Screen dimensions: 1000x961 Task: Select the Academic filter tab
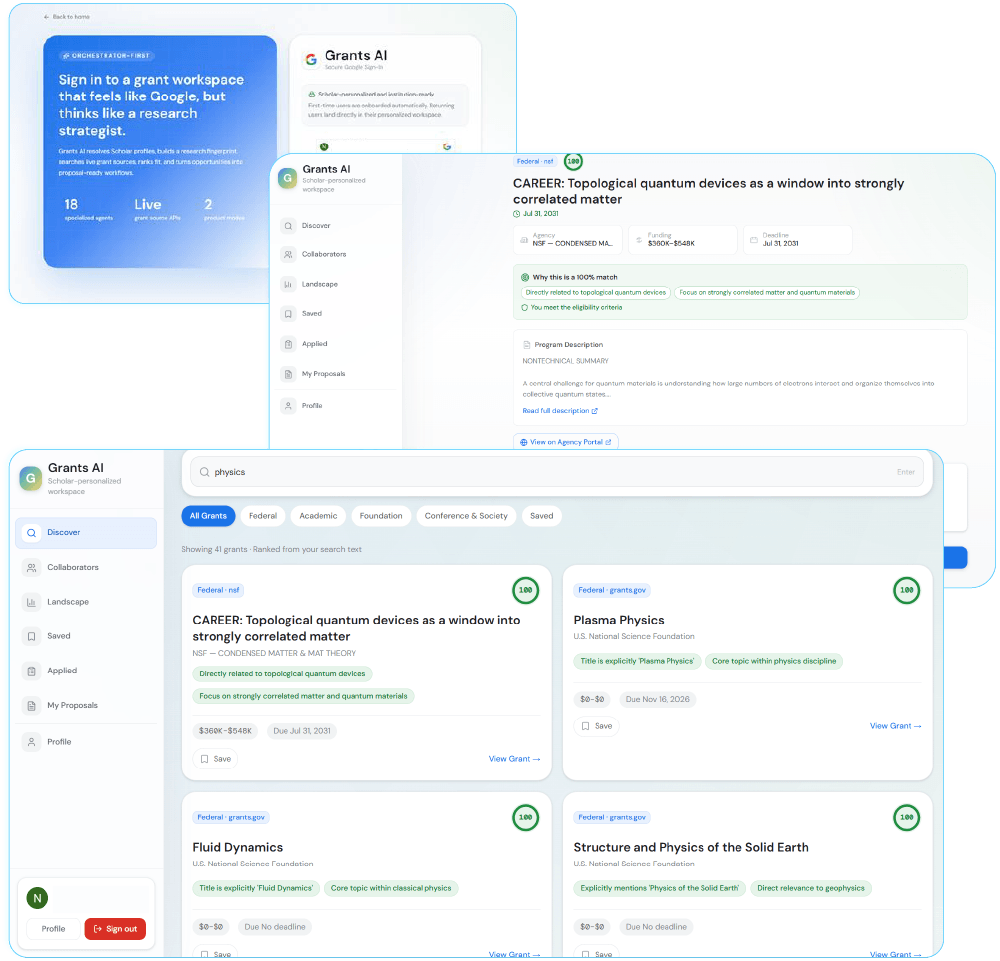click(318, 516)
